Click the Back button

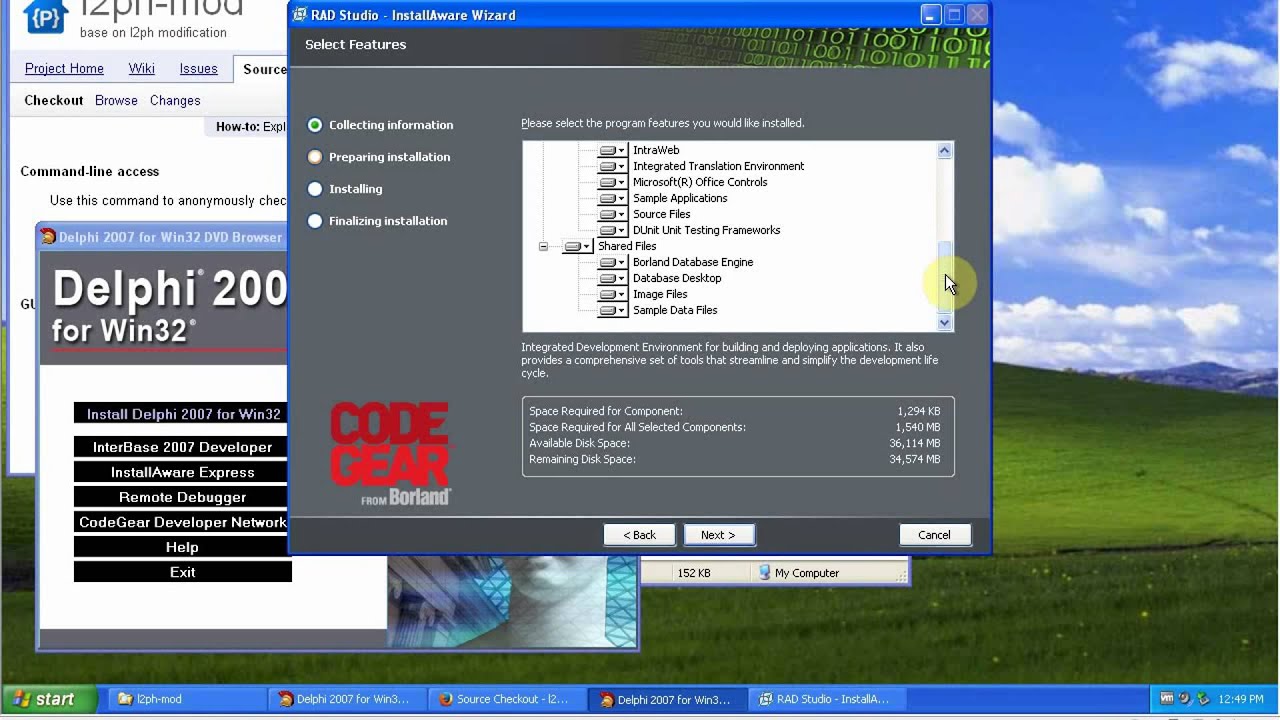point(640,535)
